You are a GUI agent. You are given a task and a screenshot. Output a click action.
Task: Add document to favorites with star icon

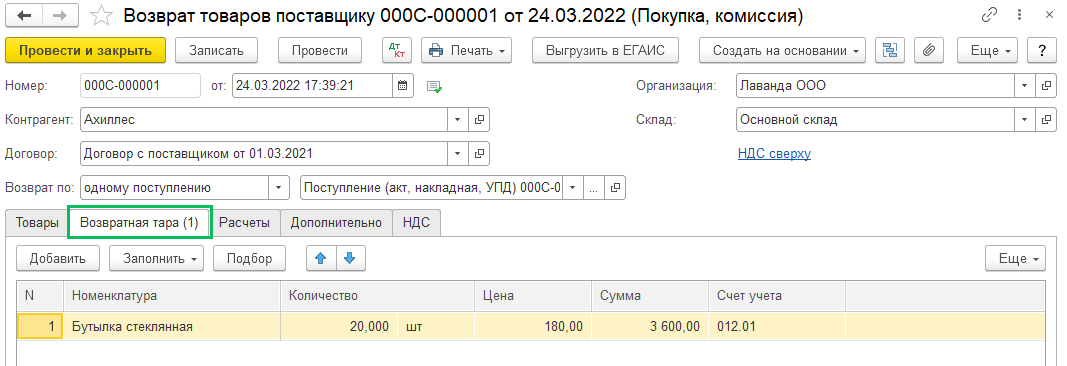click(x=102, y=16)
